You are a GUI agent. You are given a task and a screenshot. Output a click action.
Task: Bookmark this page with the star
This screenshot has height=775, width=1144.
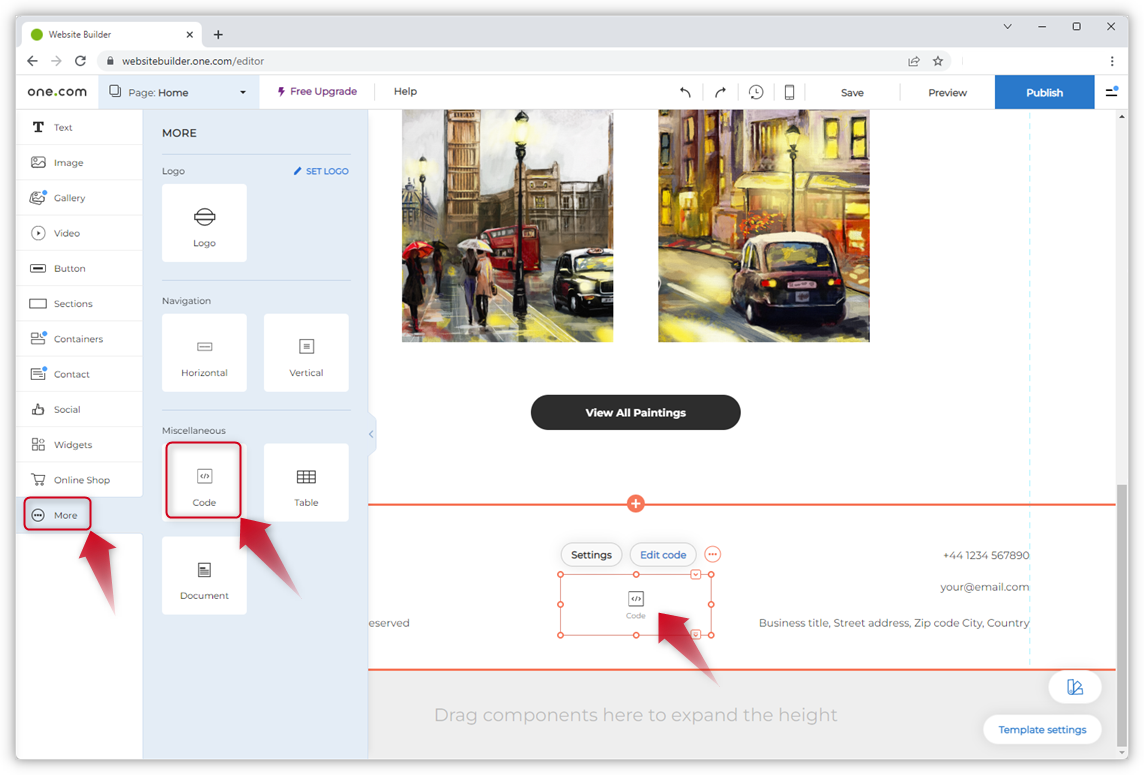pyautogui.click(x=938, y=61)
